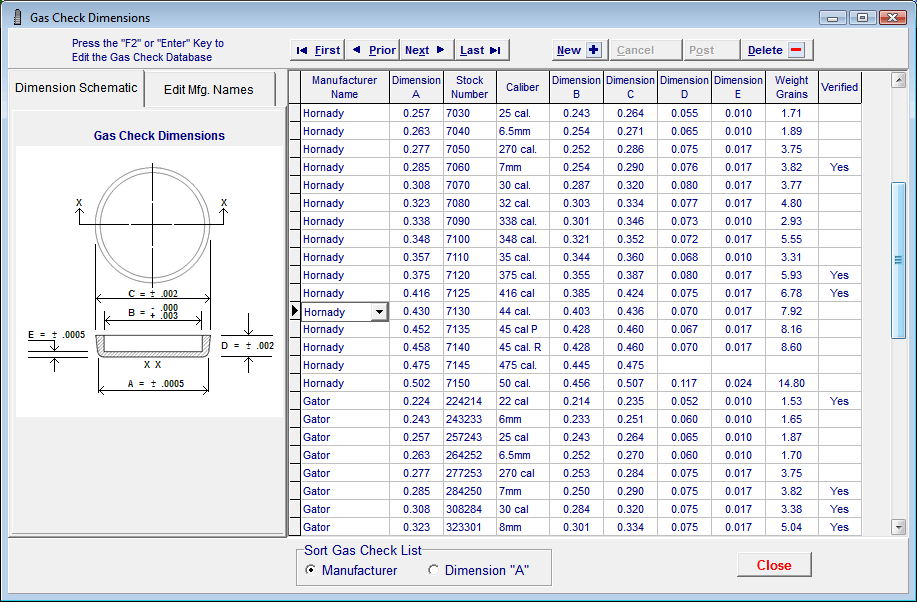The height and width of the screenshot is (602, 917).
Task: Click the Stock Number column header
Action: (x=470, y=87)
